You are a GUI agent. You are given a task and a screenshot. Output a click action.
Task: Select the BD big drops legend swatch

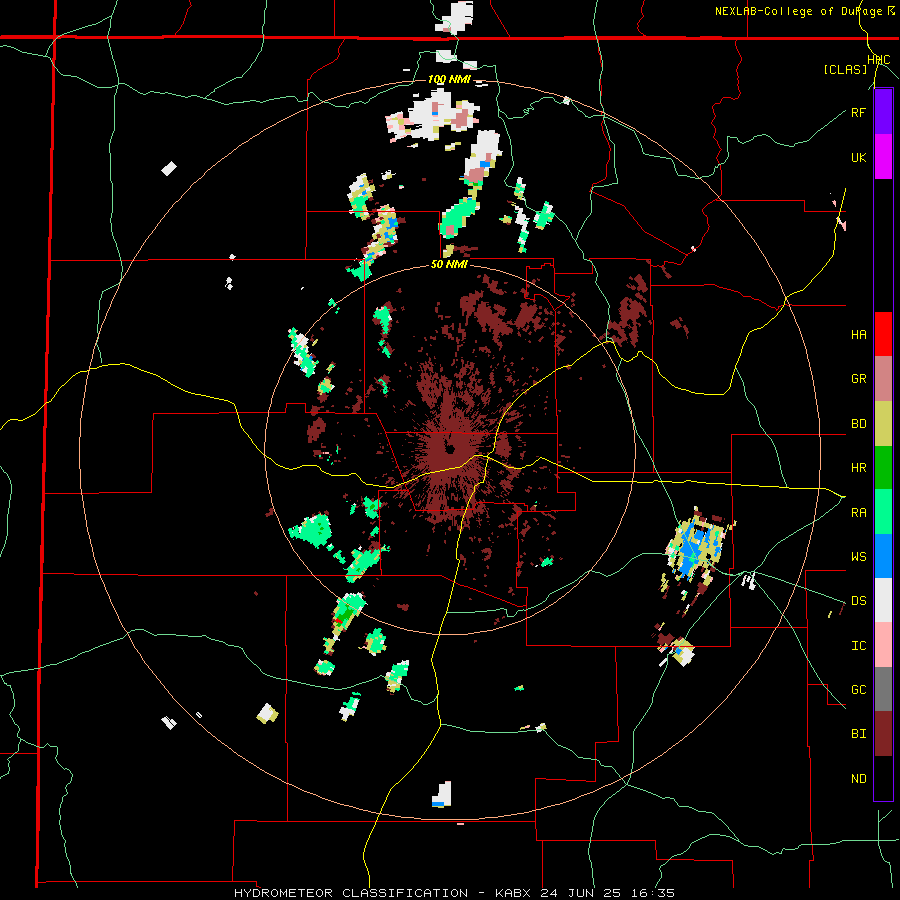click(883, 424)
